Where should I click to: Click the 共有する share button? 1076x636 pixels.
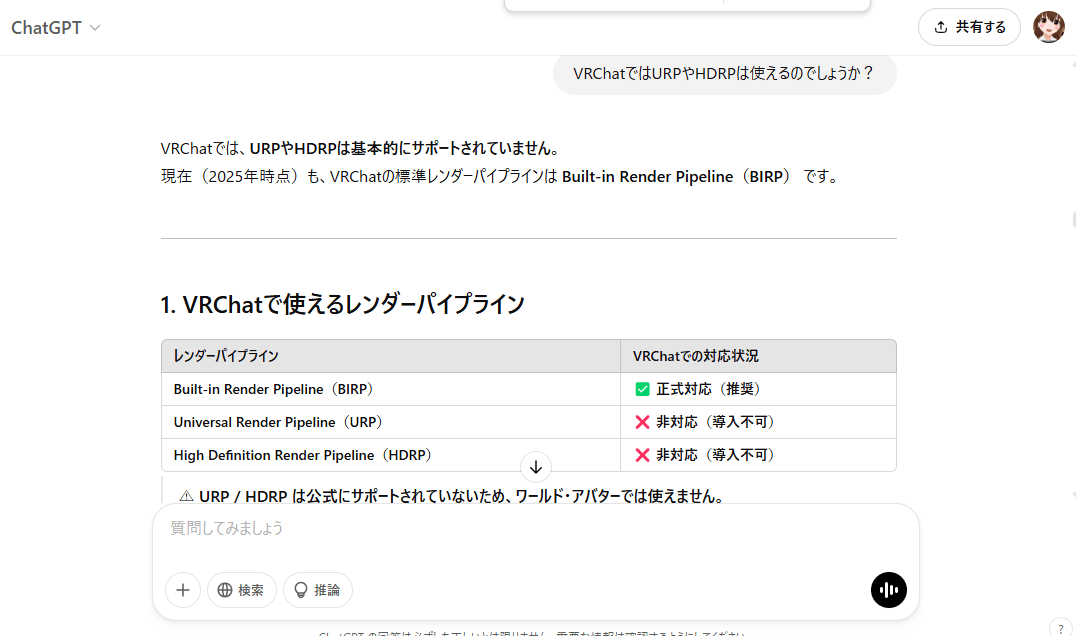(969, 27)
